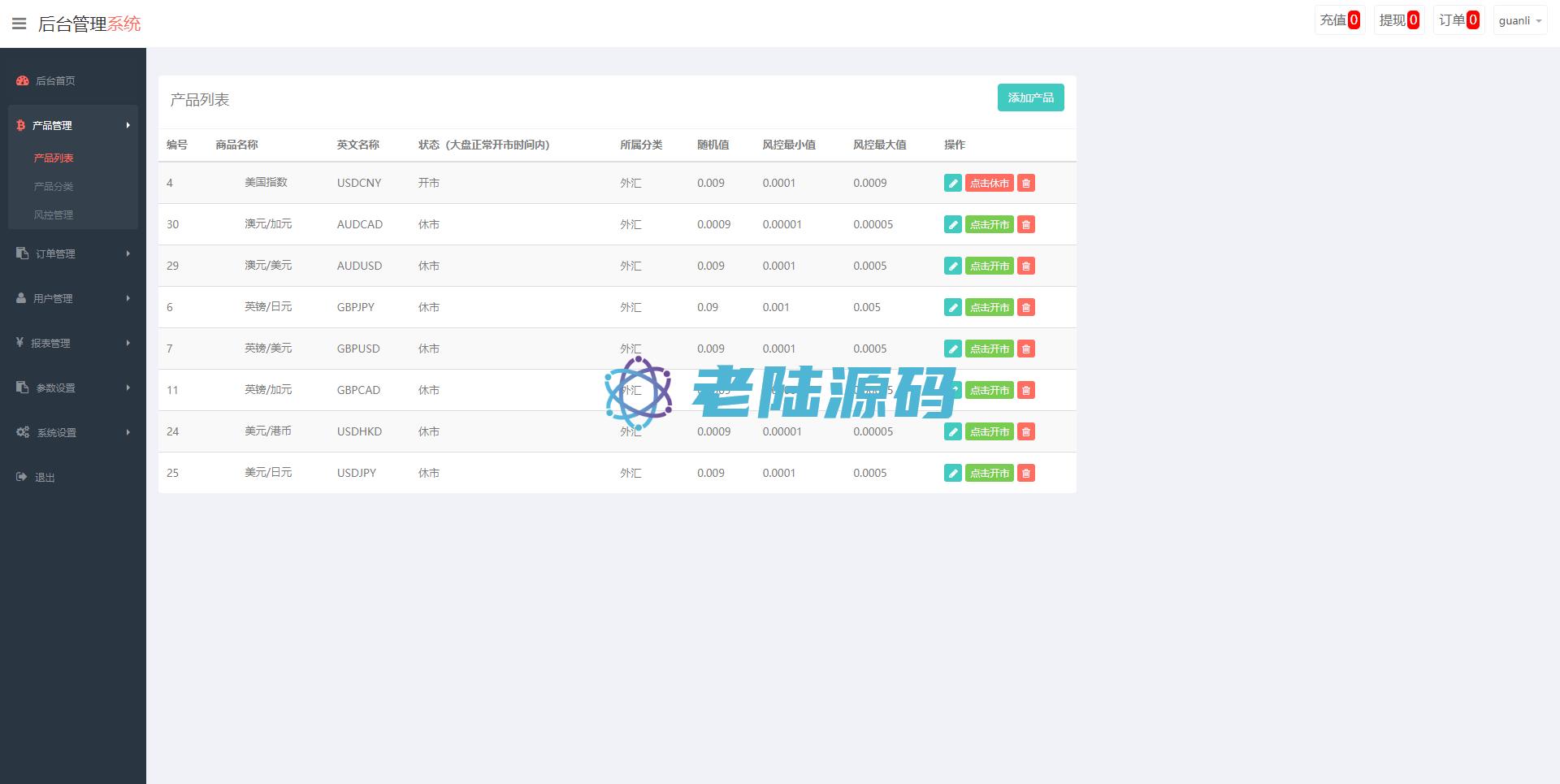Click the hamburger menu icon in header
The width and height of the screenshot is (1560, 784).
click(19, 24)
